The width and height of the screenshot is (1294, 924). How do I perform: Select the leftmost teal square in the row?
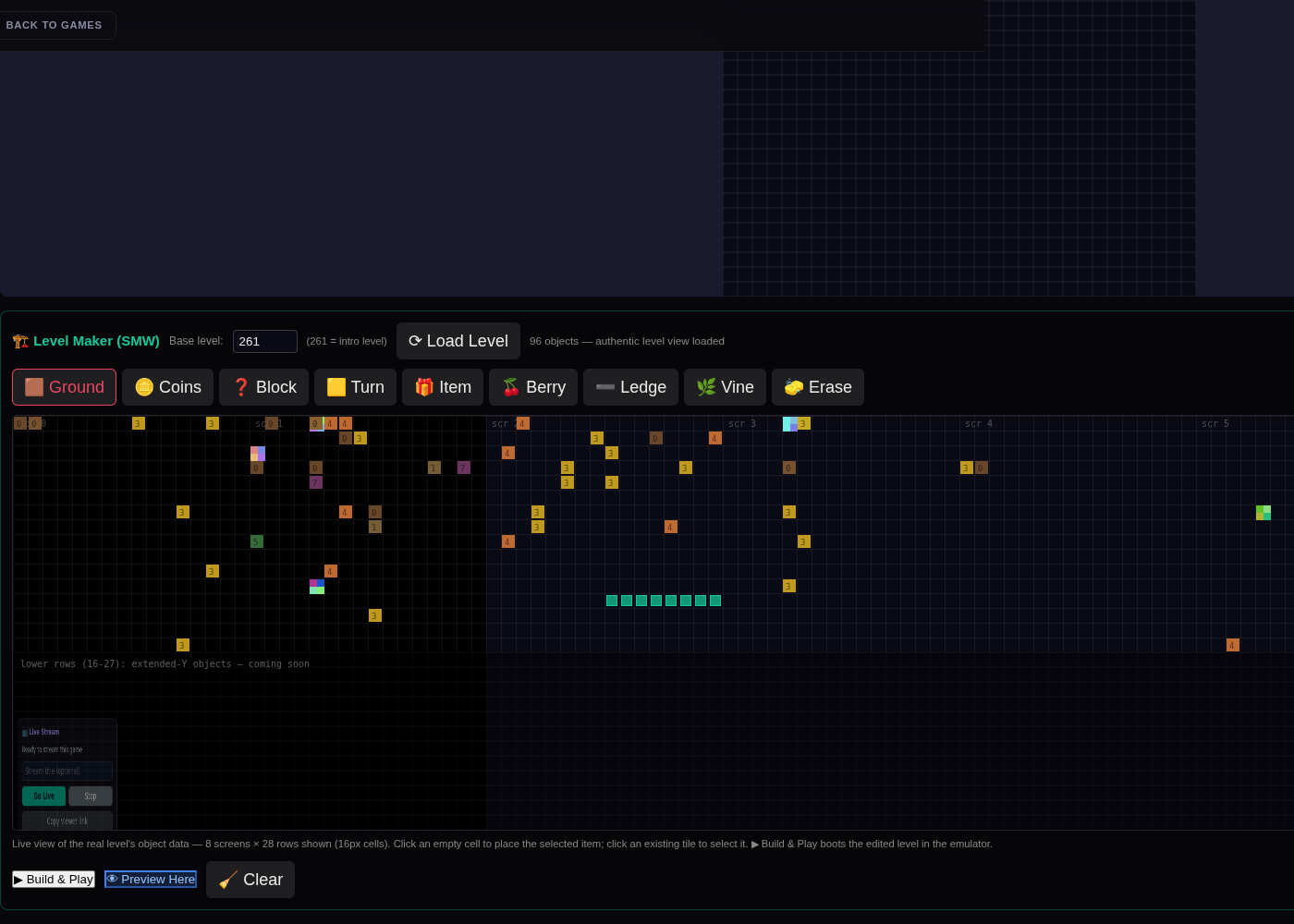pyautogui.click(x=612, y=601)
